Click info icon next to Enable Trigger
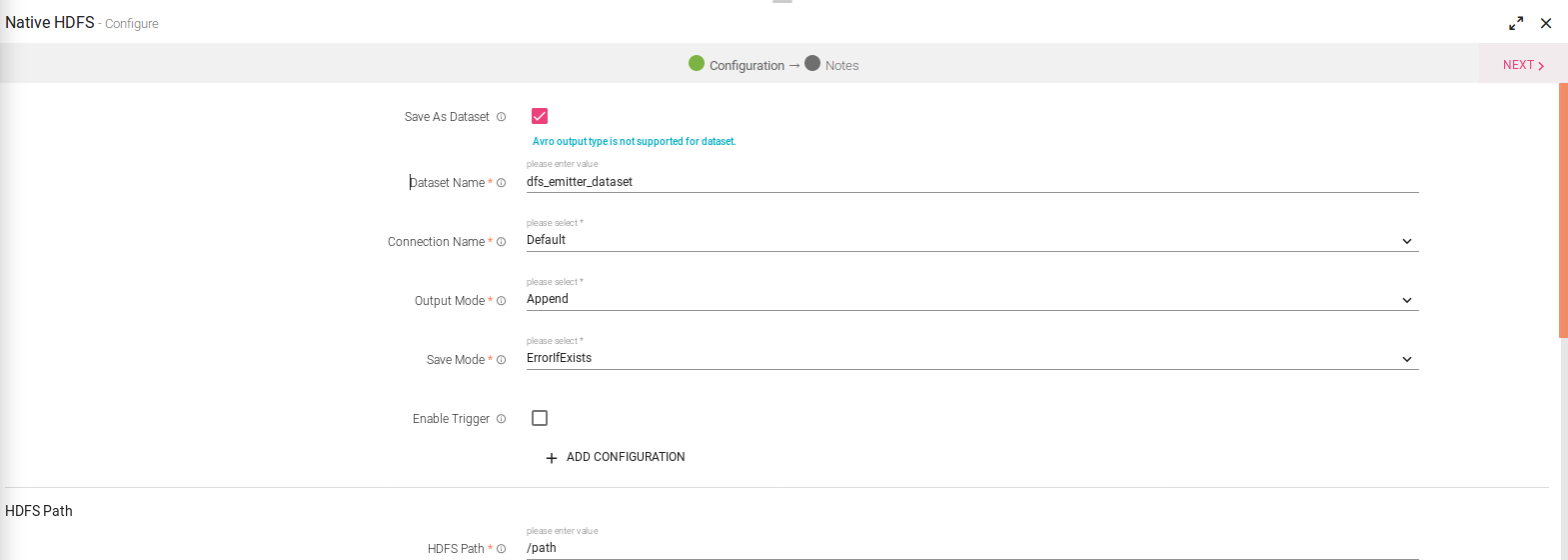 (x=502, y=419)
